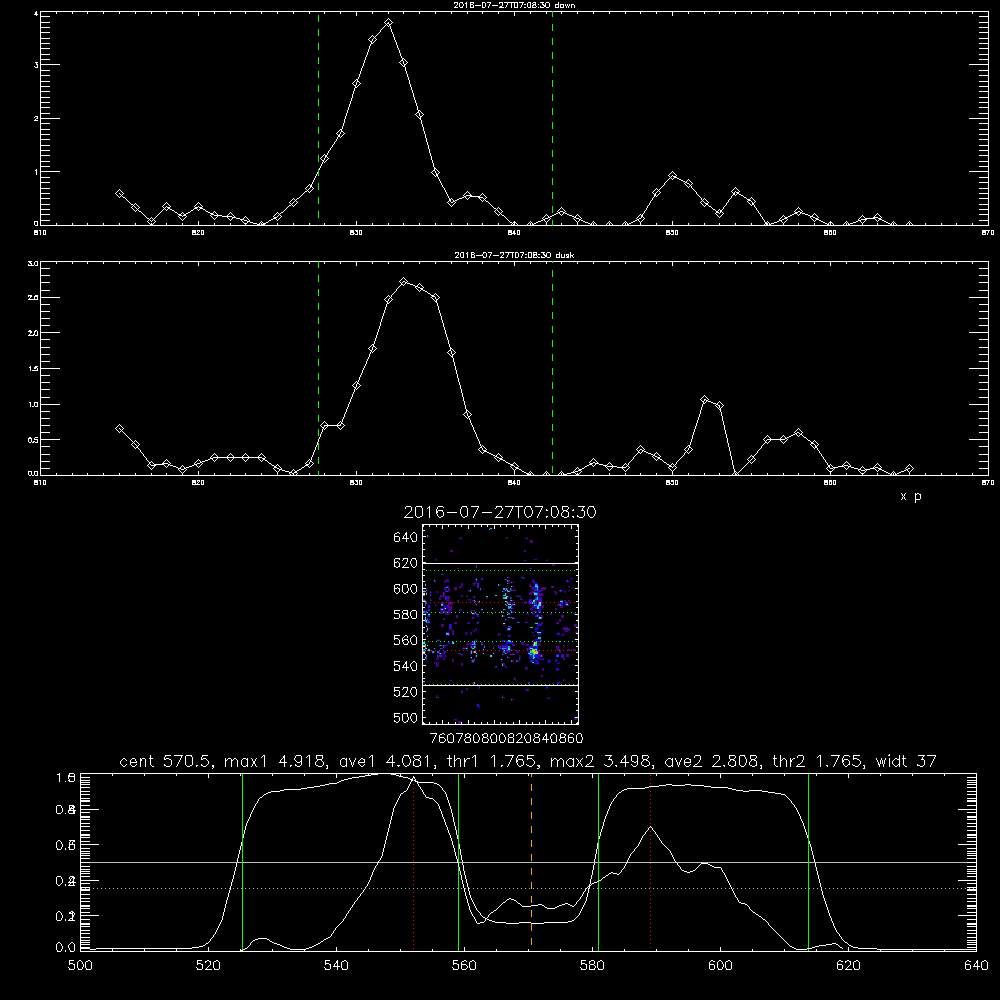The height and width of the screenshot is (1000, 1000).
Task: Click the timestamp title above the heatmap
Action: pyautogui.click(x=500, y=512)
